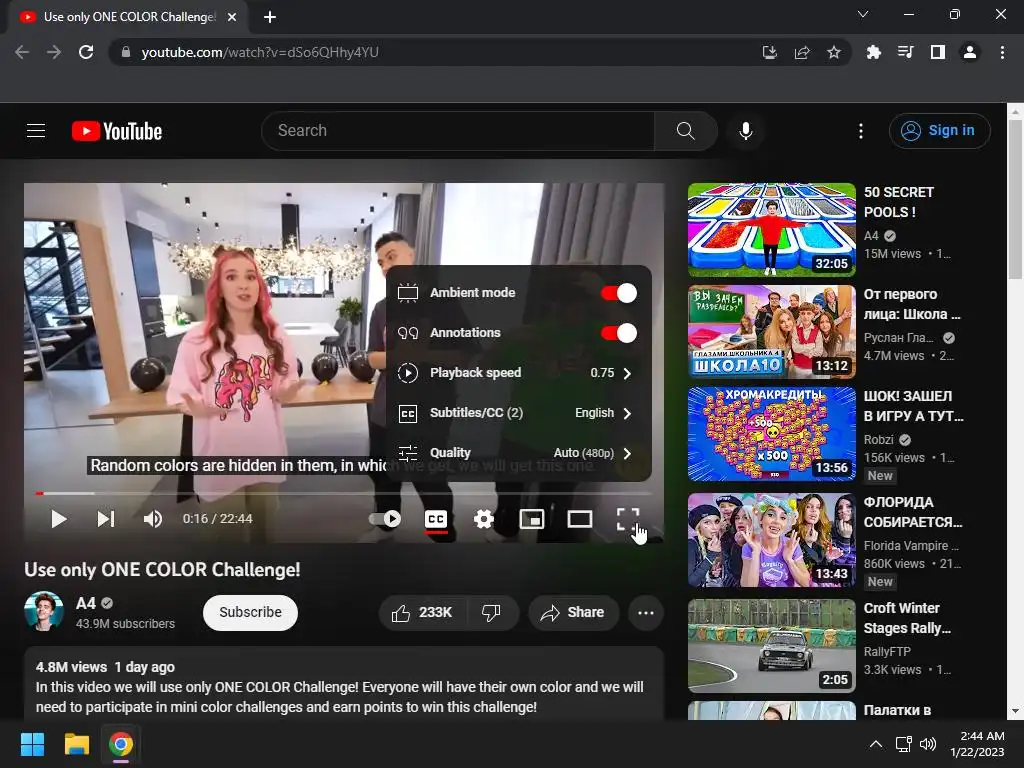The width and height of the screenshot is (1024, 768).
Task: Turn off Annotations switch
Action: [x=618, y=333]
